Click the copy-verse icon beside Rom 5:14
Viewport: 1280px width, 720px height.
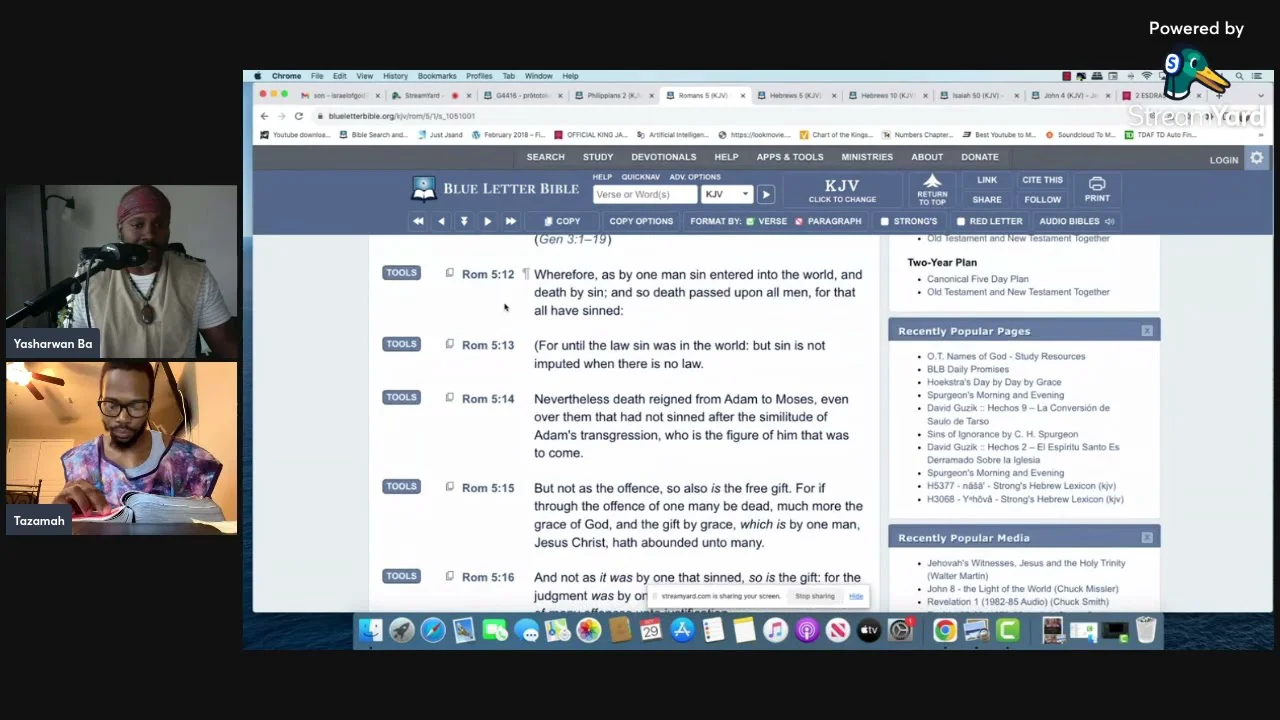449,398
